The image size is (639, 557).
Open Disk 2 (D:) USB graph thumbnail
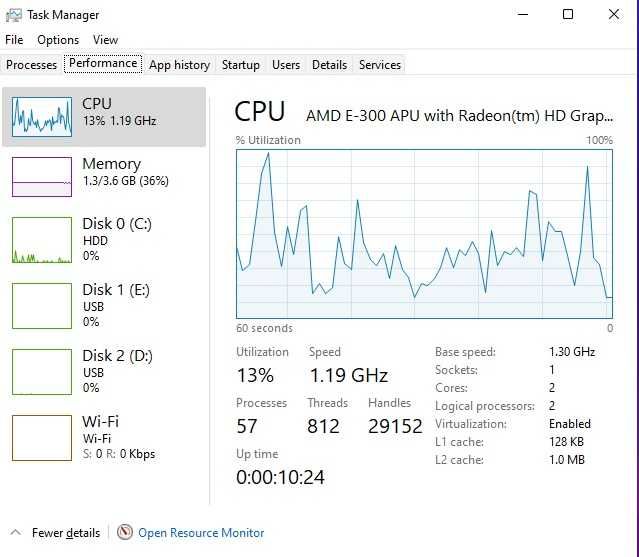coord(42,371)
